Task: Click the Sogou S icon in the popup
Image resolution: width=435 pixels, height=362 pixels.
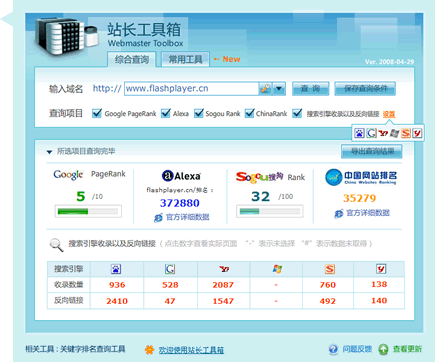Action: coord(406,133)
